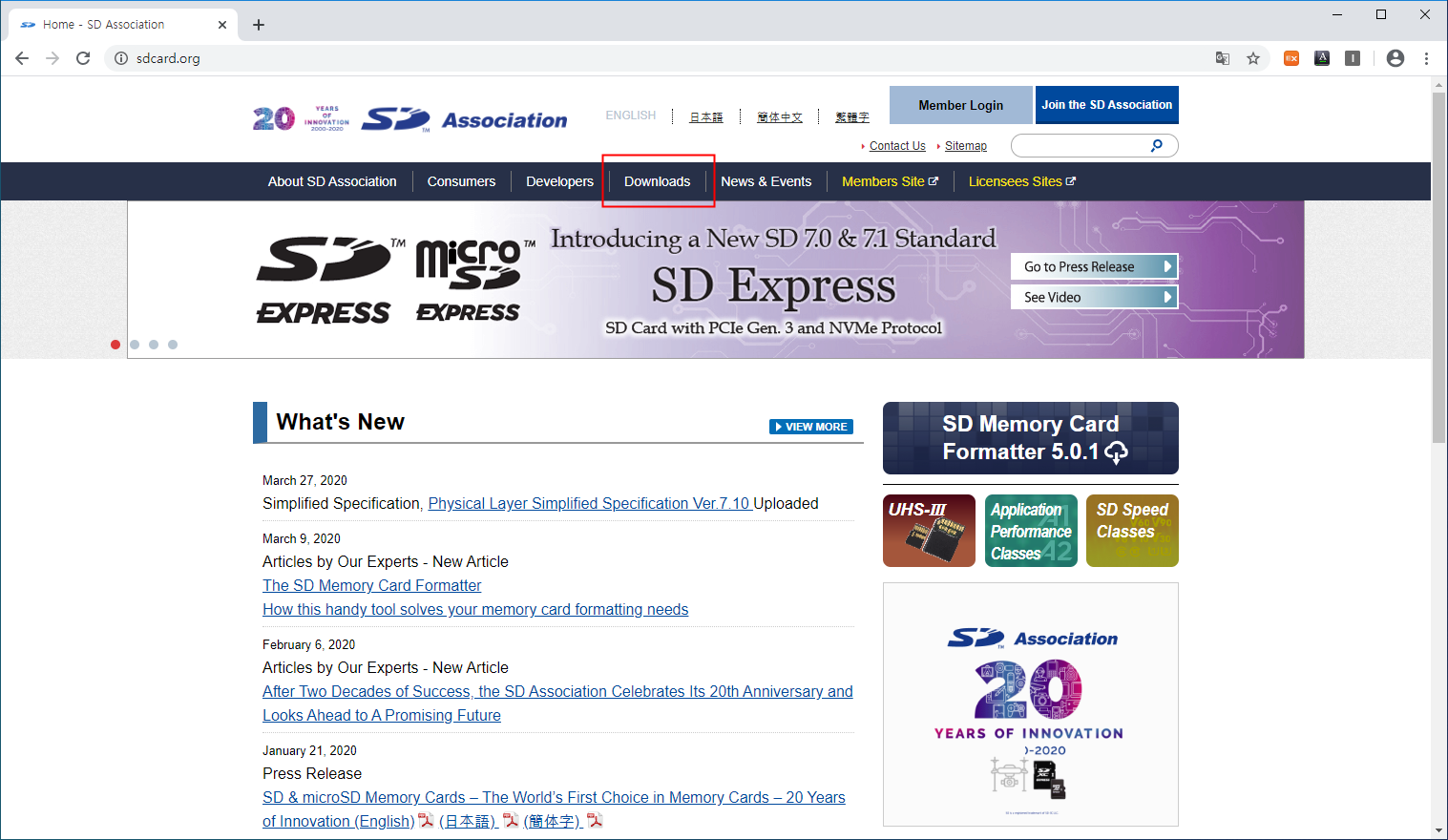Open After Two Decades of Success article
This screenshot has height=840, width=1448.
coord(557,703)
